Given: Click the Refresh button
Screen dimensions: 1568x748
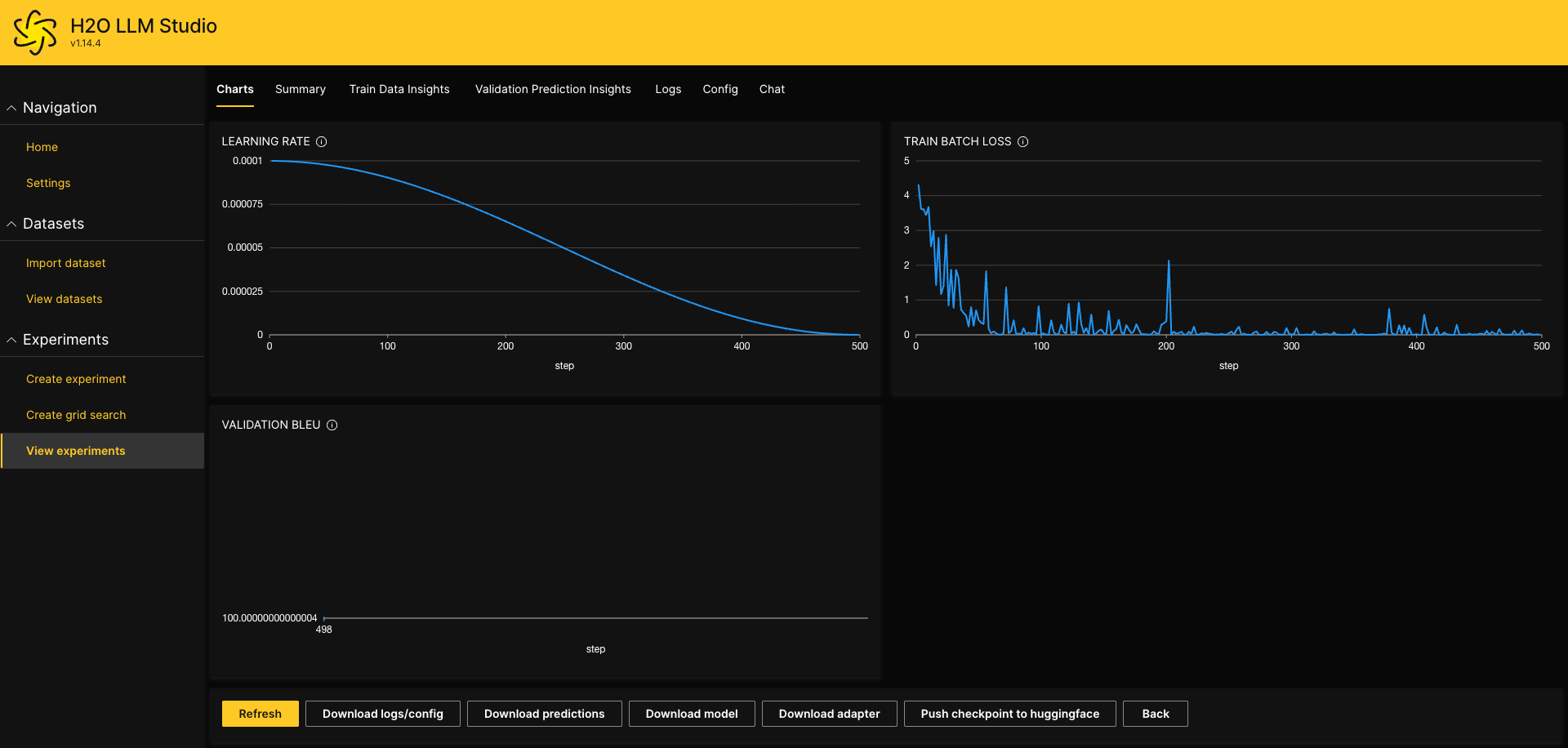Looking at the screenshot, I should pyautogui.click(x=261, y=714).
